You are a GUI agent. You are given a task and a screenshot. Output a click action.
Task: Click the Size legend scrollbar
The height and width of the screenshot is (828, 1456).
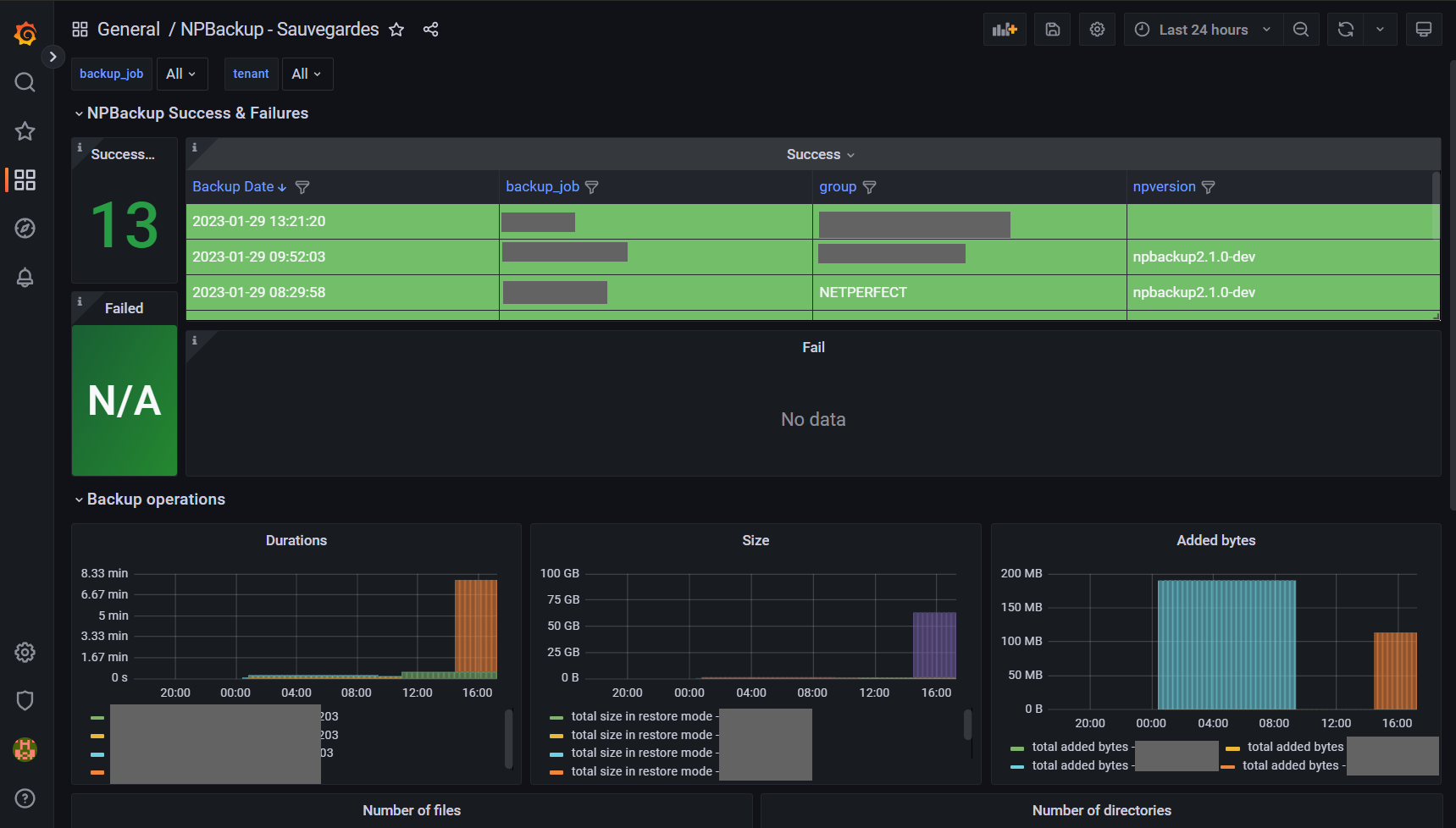967,725
